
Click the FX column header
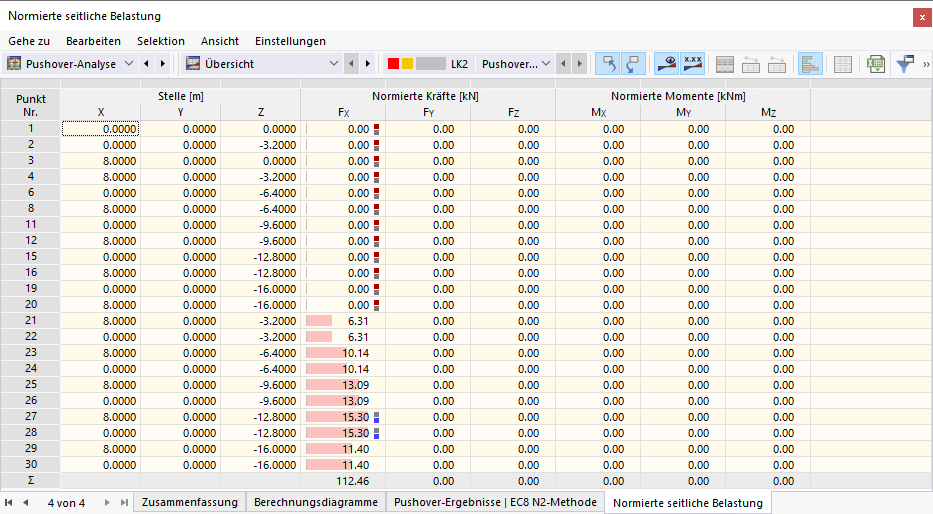pyautogui.click(x=343, y=112)
